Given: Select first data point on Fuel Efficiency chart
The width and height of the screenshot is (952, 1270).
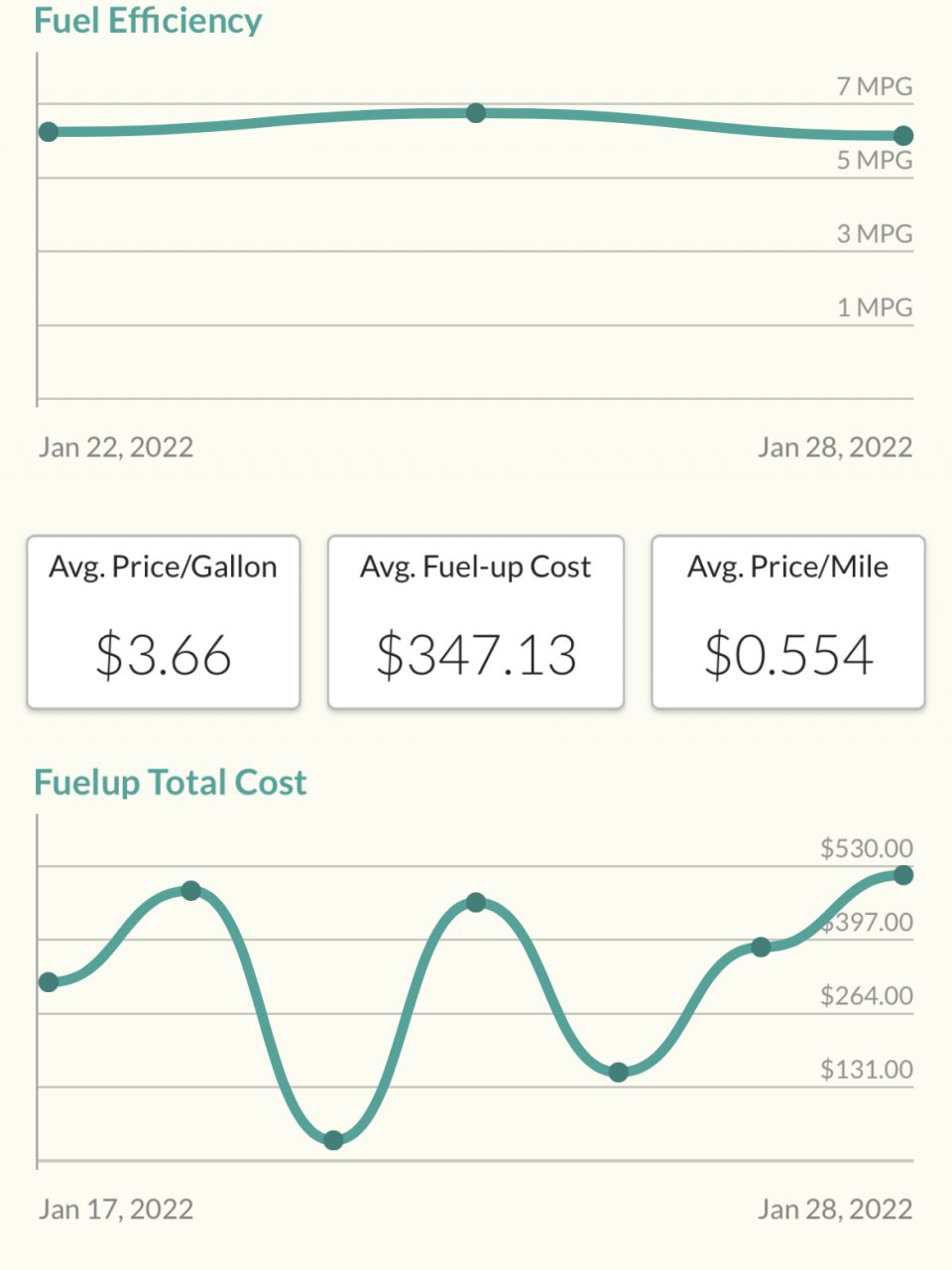Looking at the screenshot, I should 48,132.
